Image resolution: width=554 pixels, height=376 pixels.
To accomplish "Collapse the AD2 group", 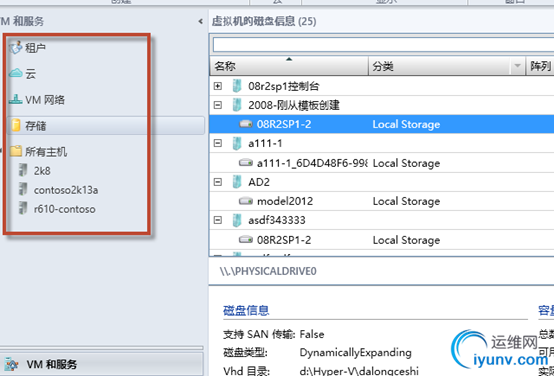I will coord(218,182).
